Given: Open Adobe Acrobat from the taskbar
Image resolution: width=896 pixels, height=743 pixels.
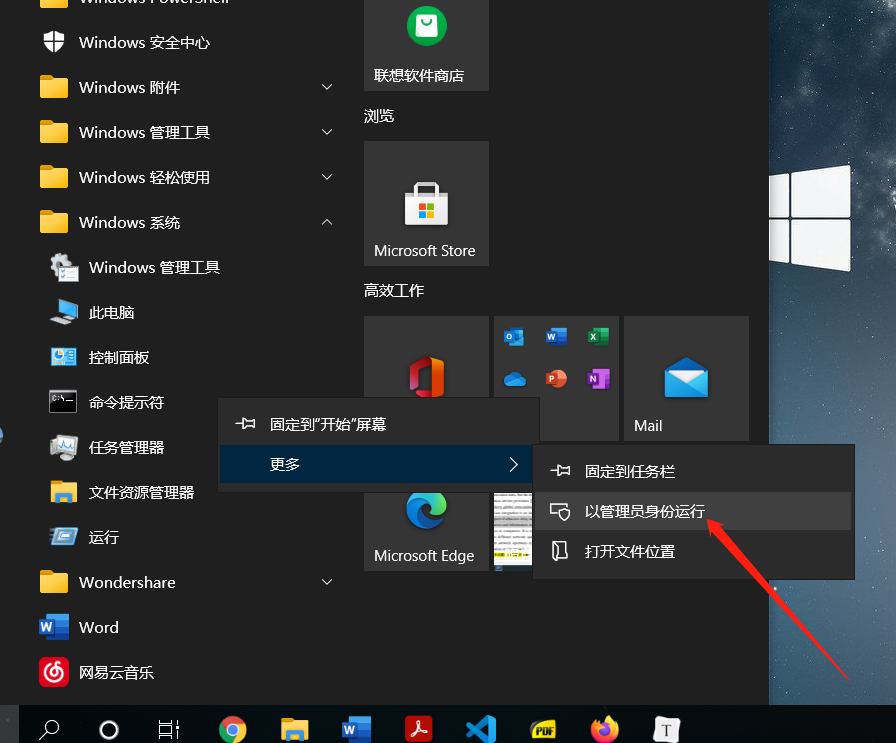Looking at the screenshot, I should point(418,730).
